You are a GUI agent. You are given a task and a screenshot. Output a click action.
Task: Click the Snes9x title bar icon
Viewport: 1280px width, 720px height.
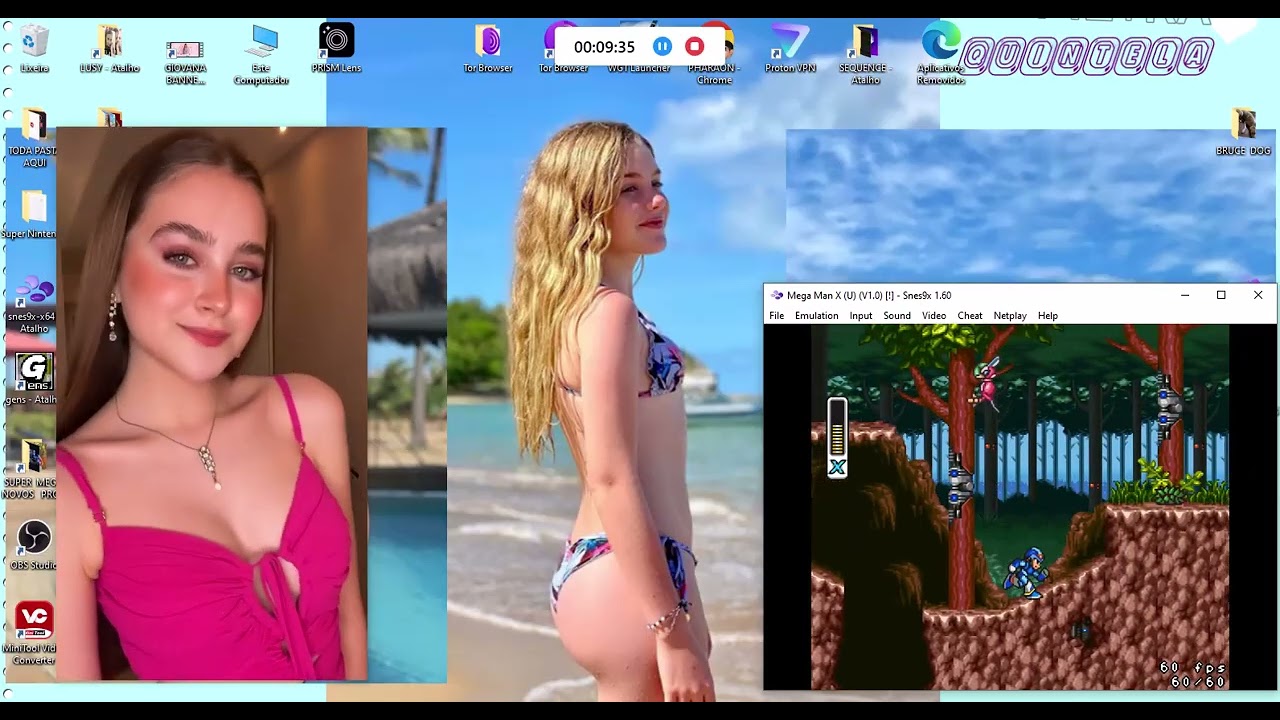(x=777, y=295)
